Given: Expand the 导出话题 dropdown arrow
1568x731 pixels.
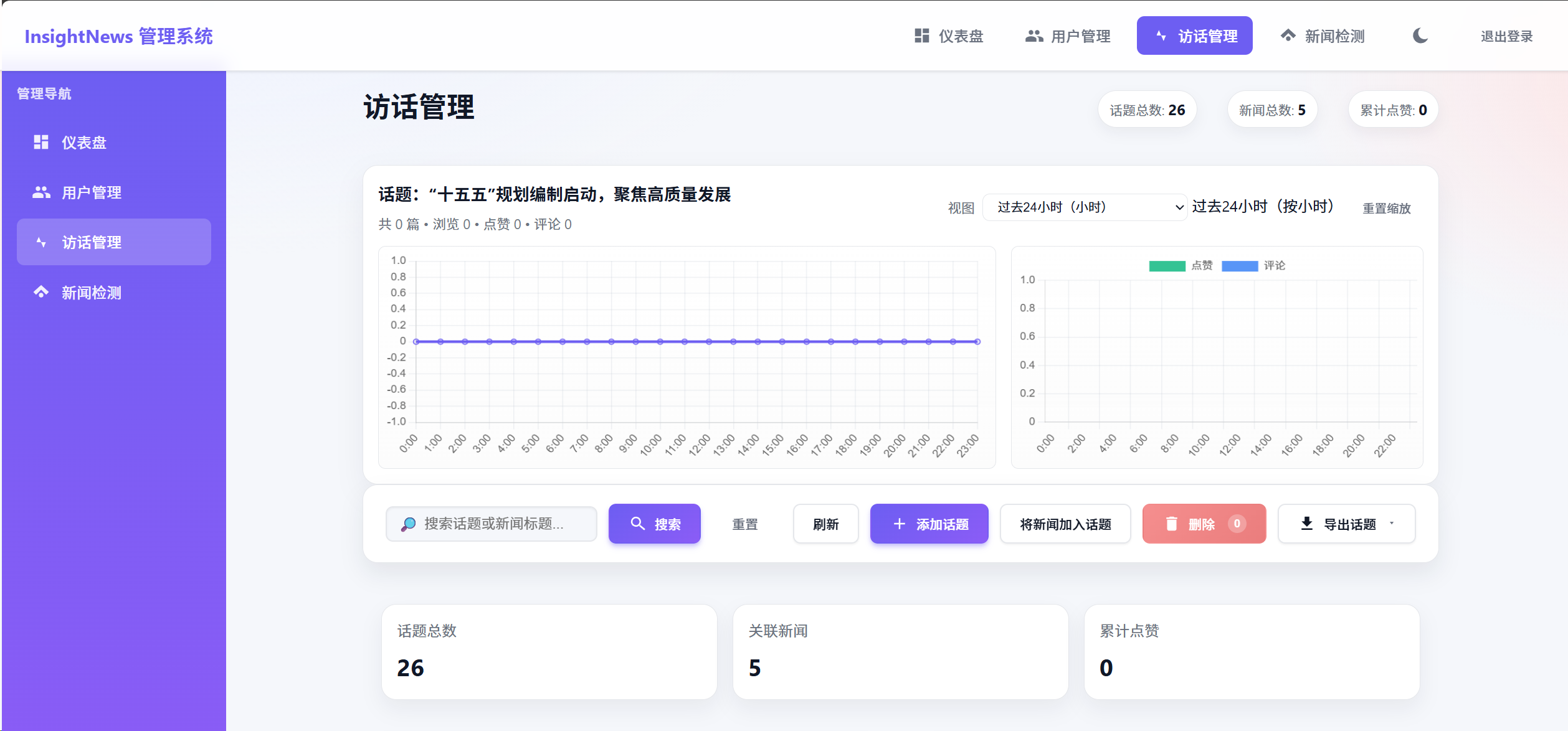Looking at the screenshot, I should click(1392, 524).
